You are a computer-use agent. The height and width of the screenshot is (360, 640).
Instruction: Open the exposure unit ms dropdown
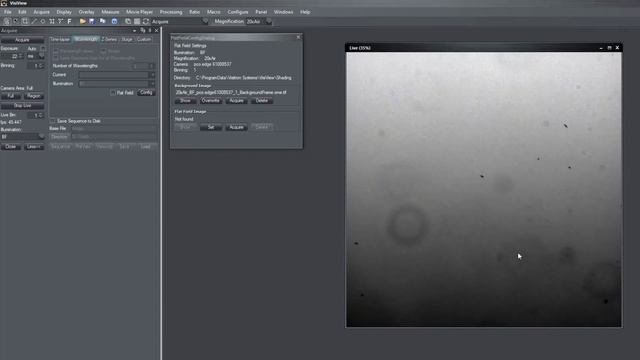[x=36, y=56]
